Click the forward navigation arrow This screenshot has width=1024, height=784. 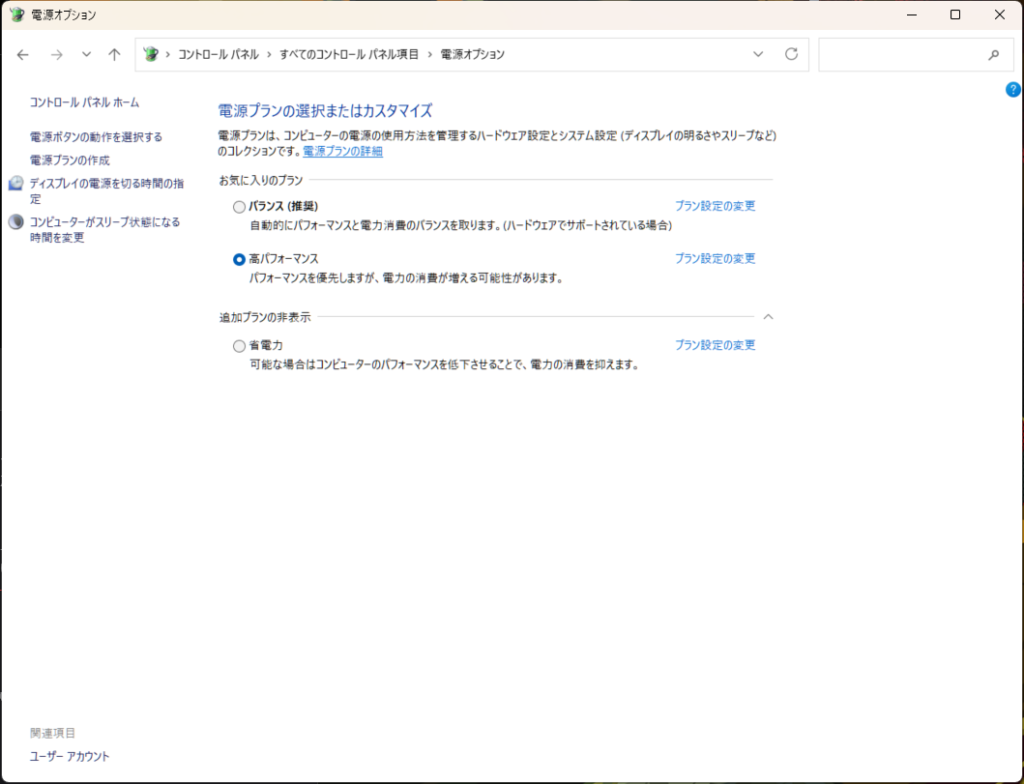pos(56,54)
